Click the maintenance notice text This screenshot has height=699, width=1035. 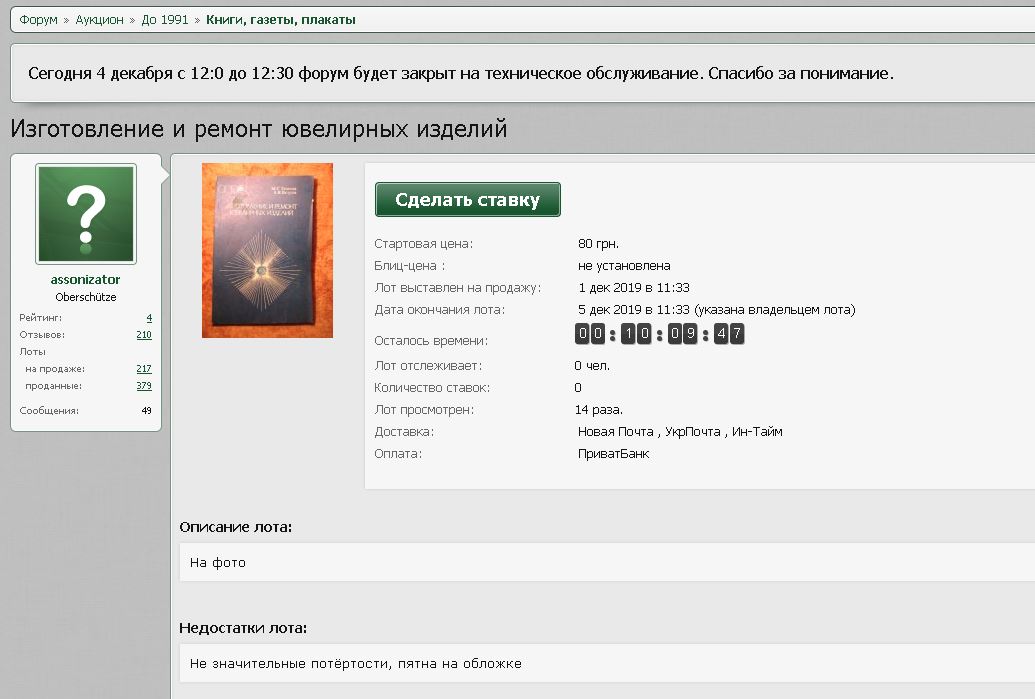point(461,73)
